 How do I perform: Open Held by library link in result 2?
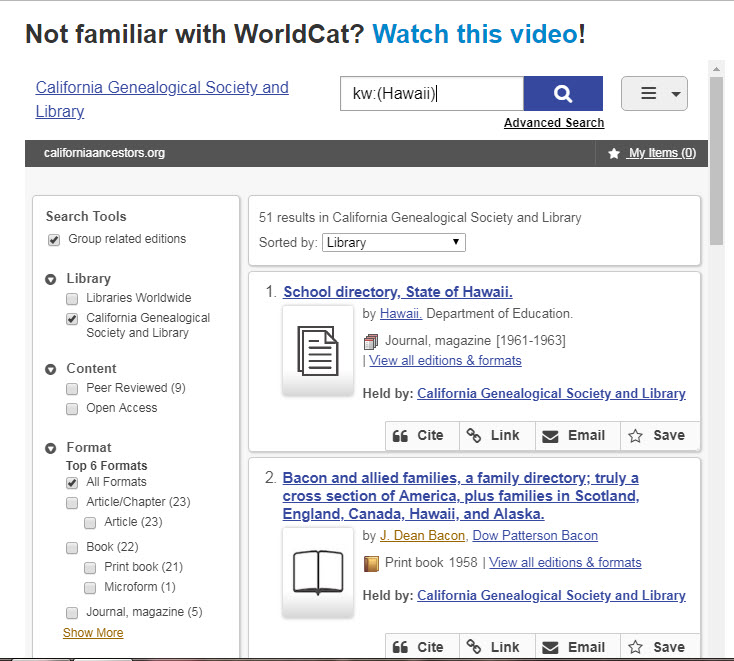point(551,595)
